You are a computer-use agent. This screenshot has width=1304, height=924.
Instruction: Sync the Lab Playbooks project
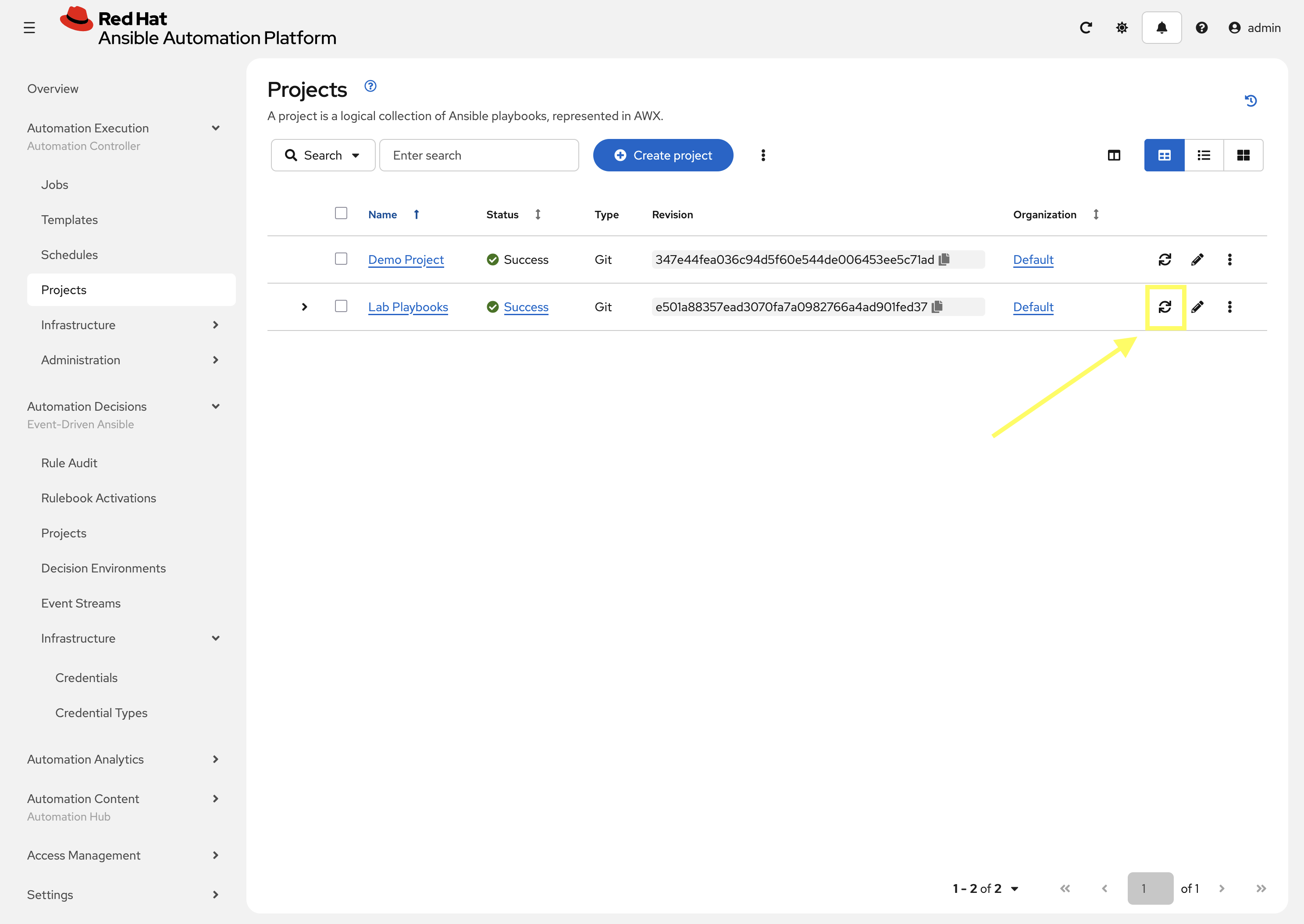coord(1165,307)
